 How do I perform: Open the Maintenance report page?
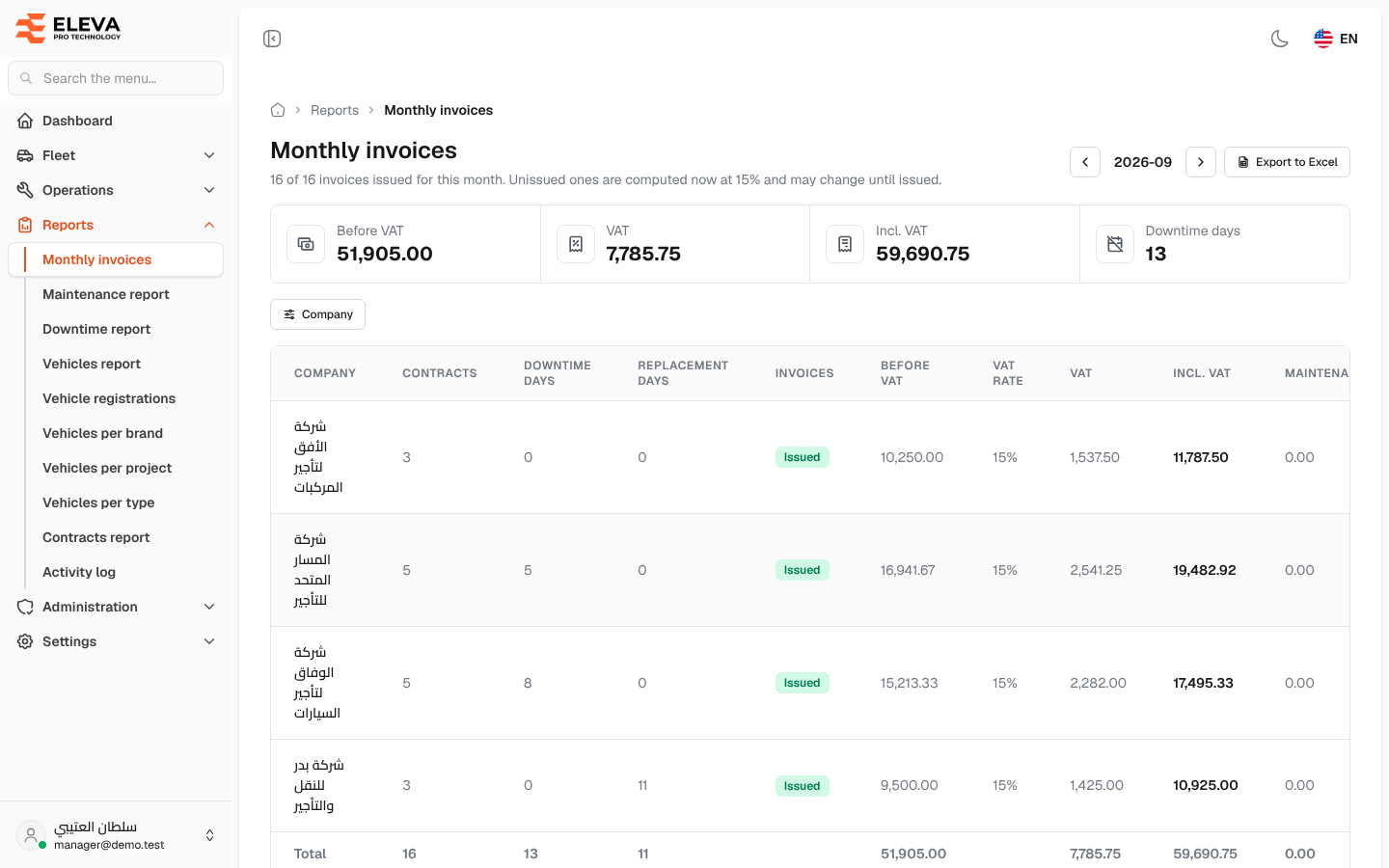[x=106, y=294]
